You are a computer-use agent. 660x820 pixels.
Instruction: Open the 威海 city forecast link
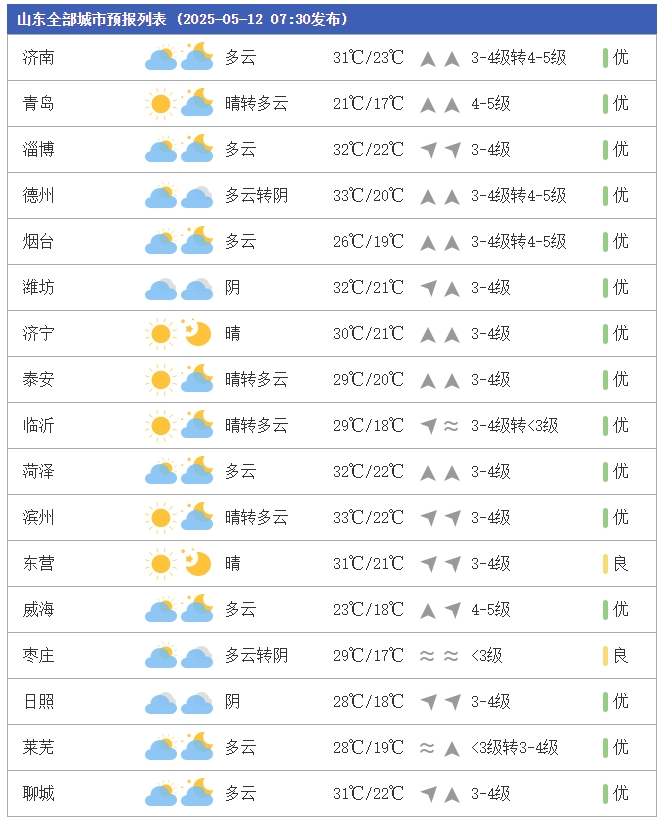(39, 610)
